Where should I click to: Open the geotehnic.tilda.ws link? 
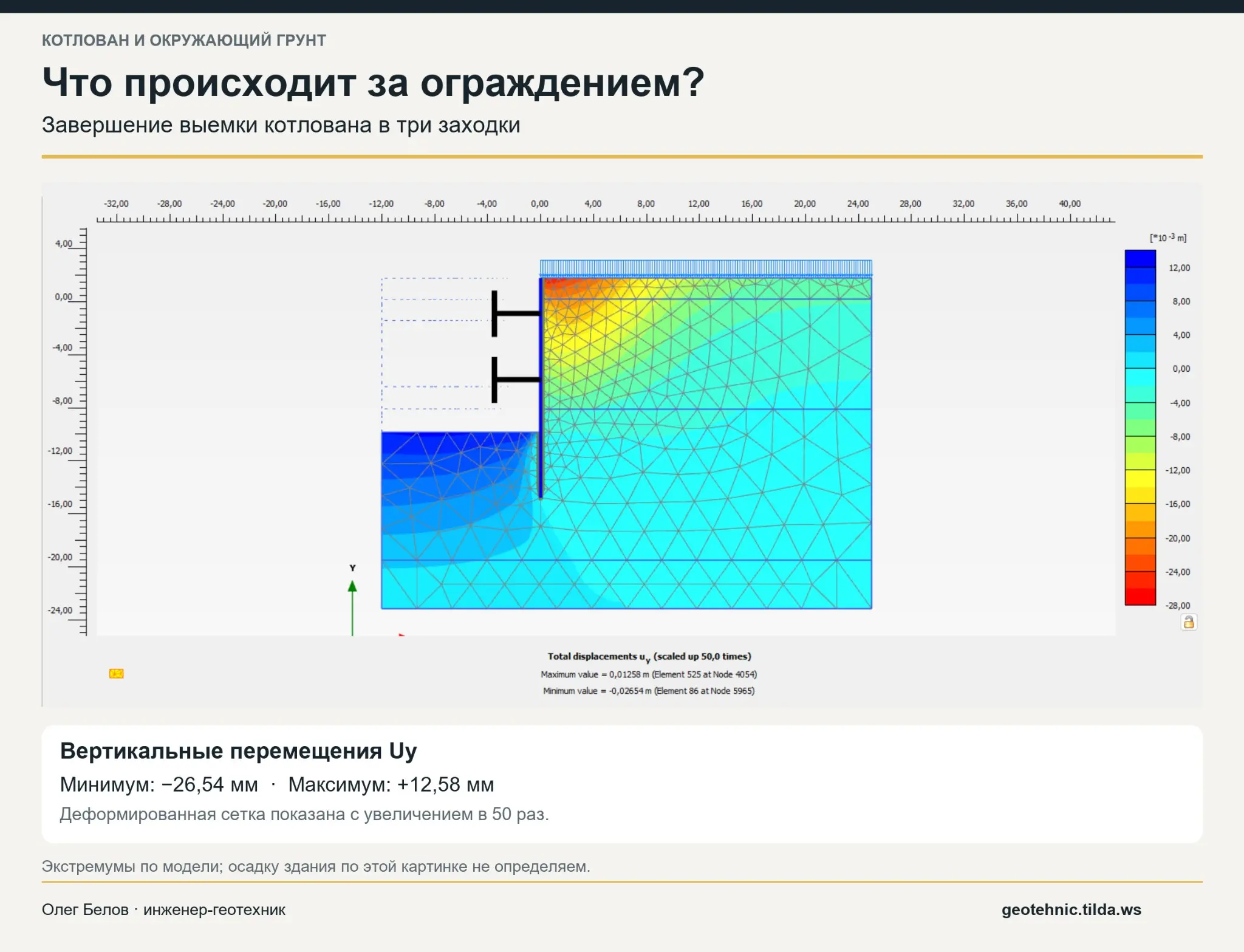point(1071,909)
